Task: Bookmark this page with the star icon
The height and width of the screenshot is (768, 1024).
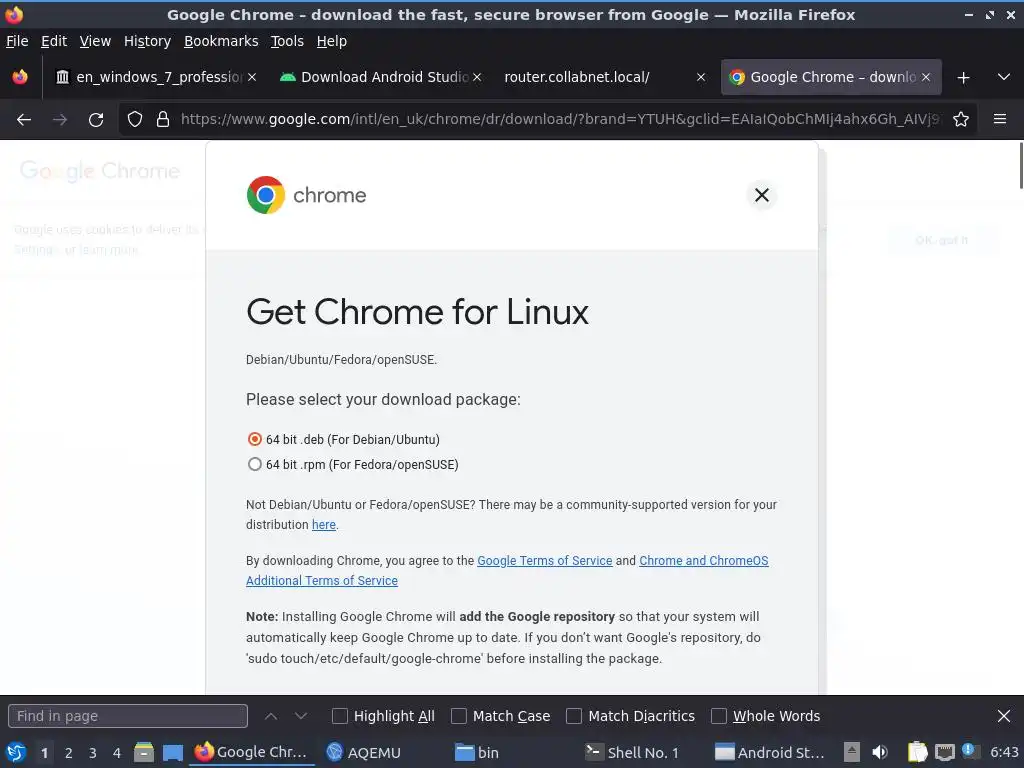Action: click(x=961, y=120)
